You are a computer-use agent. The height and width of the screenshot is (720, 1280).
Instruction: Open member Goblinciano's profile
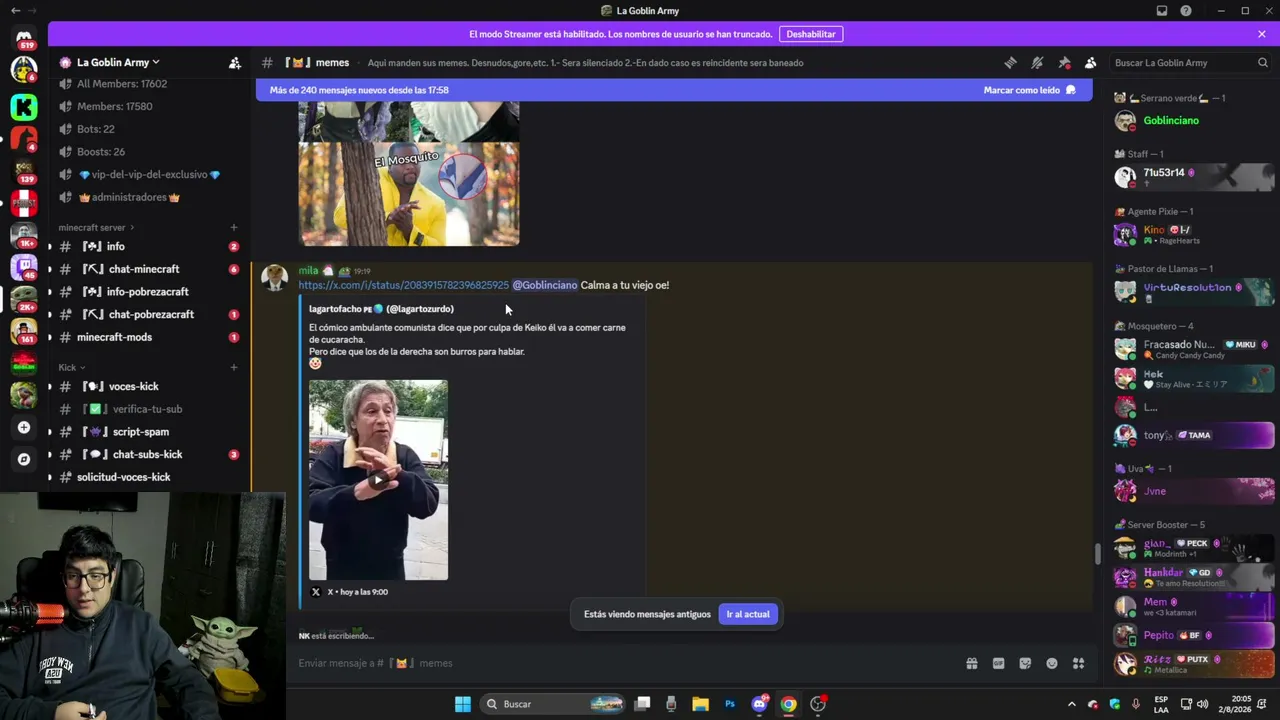[1194, 121]
